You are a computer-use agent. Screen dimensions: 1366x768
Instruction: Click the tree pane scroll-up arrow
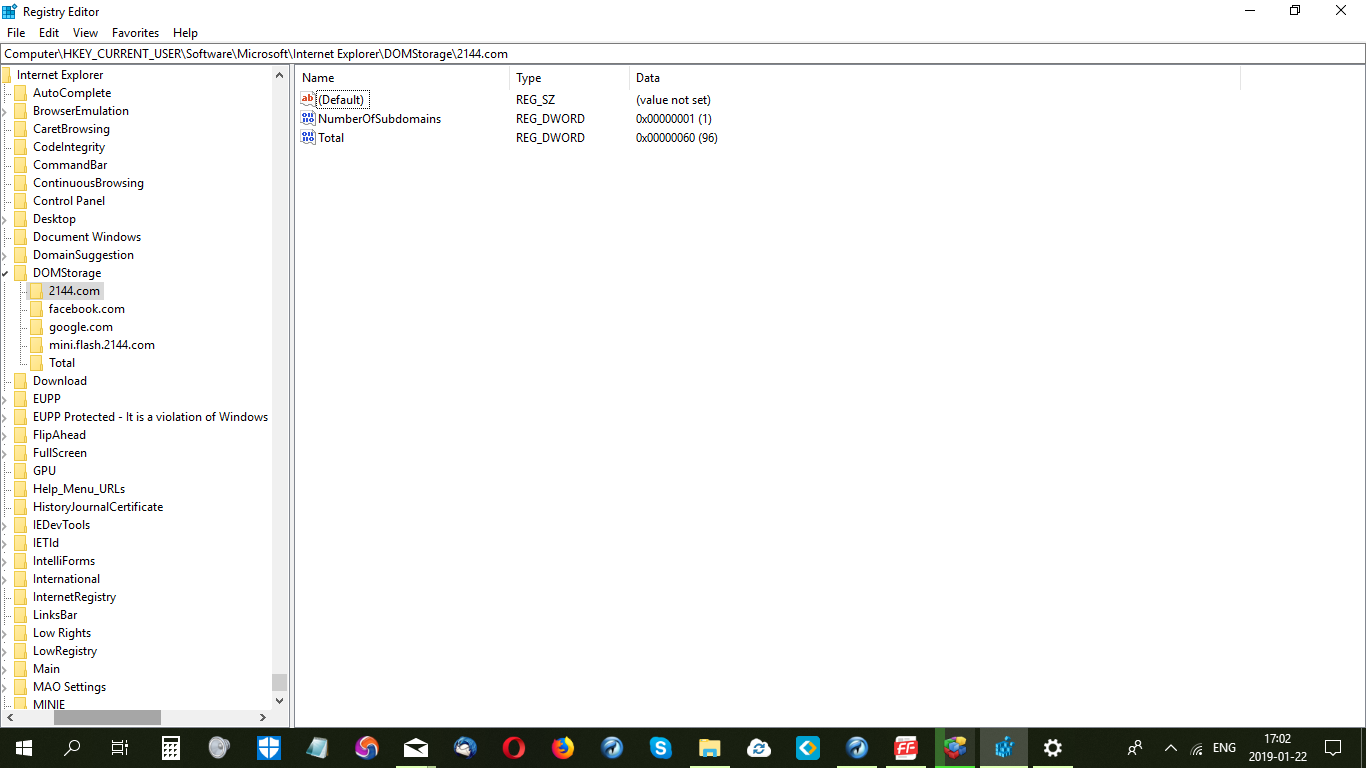coord(279,75)
